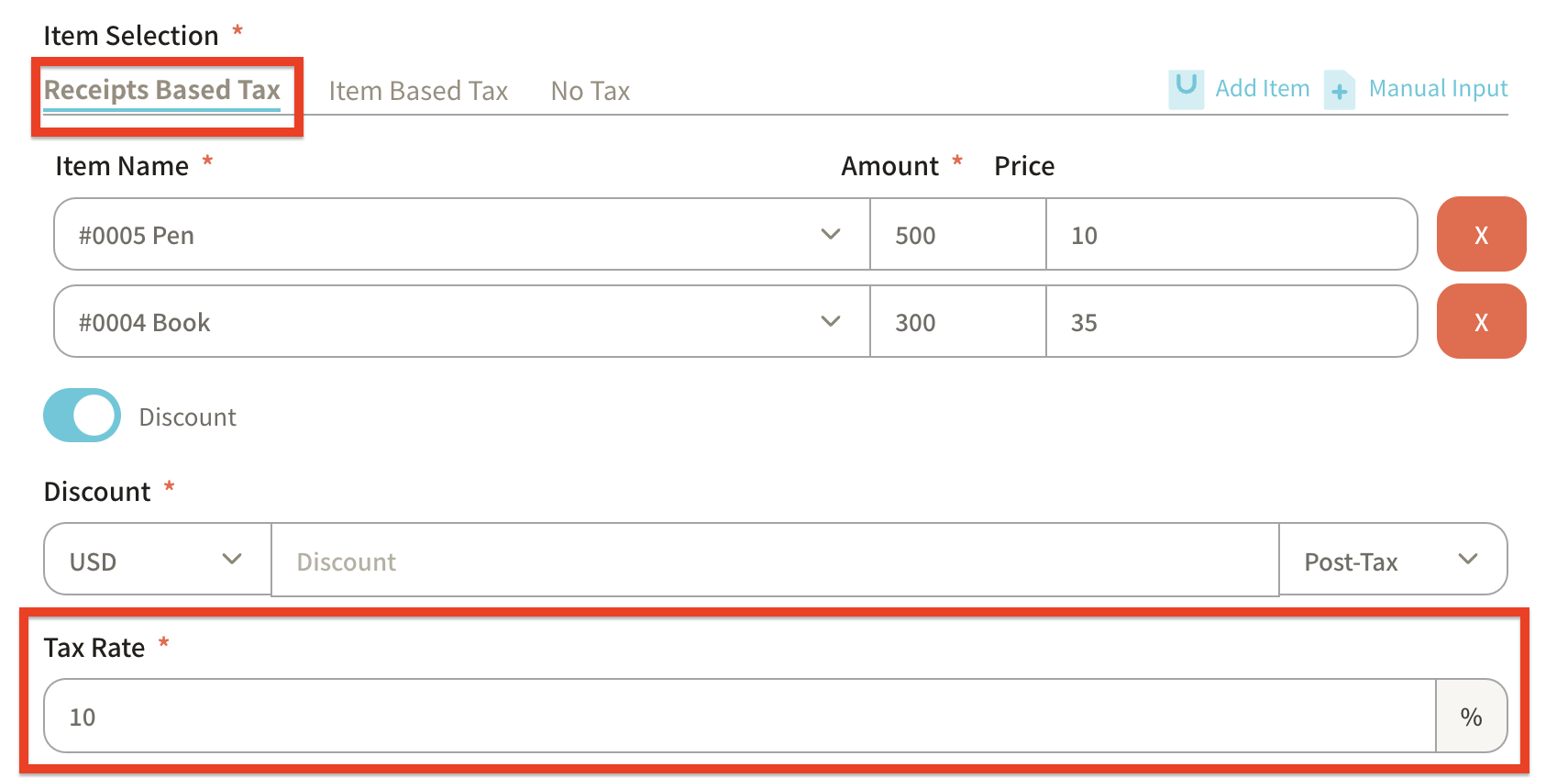
Task: Switch to the No Tax tab
Action: tap(591, 91)
